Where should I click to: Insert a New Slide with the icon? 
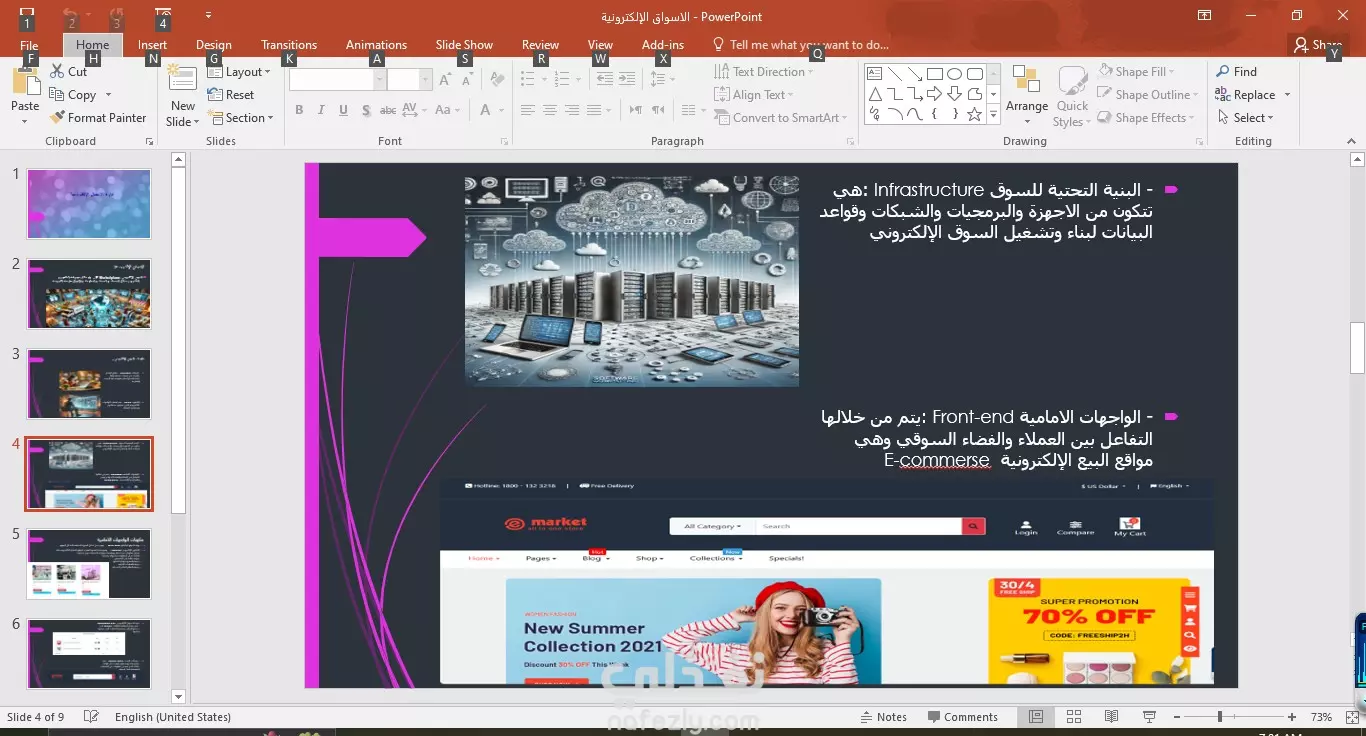(183, 80)
